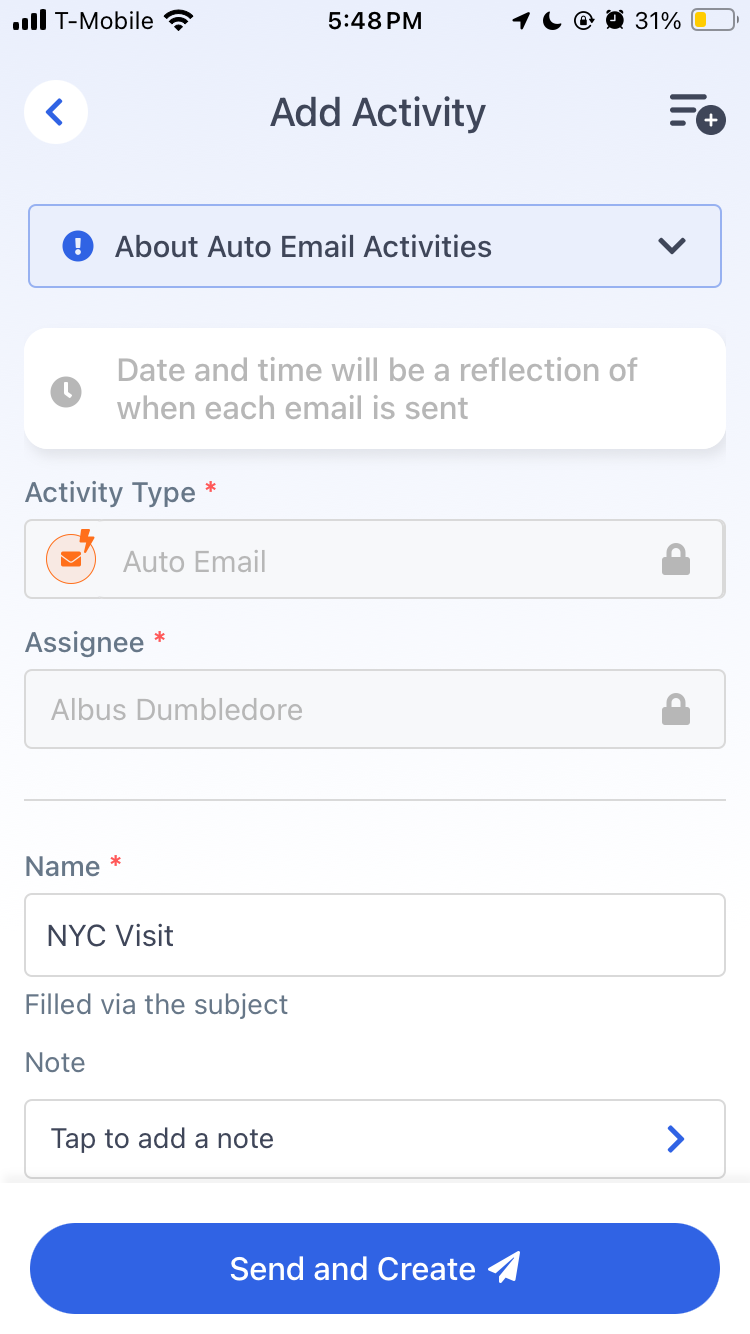Expand About Auto Email Activities chevron
750x1334 pixels.
[x=672, y=246]
